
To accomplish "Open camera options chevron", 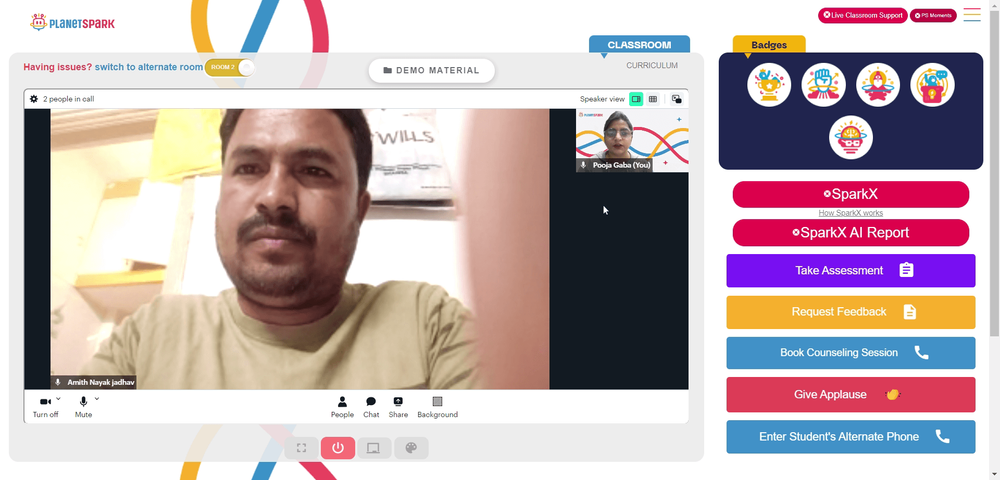I will coord(59,398).
